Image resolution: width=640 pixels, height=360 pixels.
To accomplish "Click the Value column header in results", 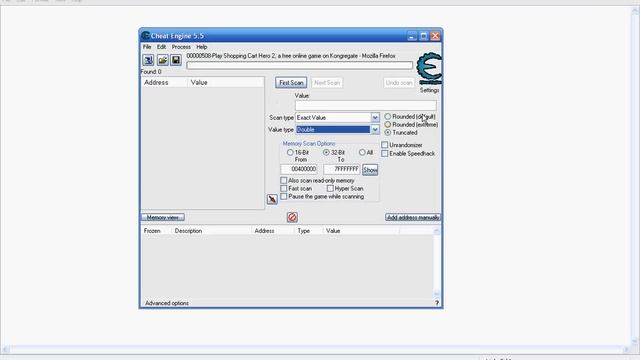I will (226, 82).
